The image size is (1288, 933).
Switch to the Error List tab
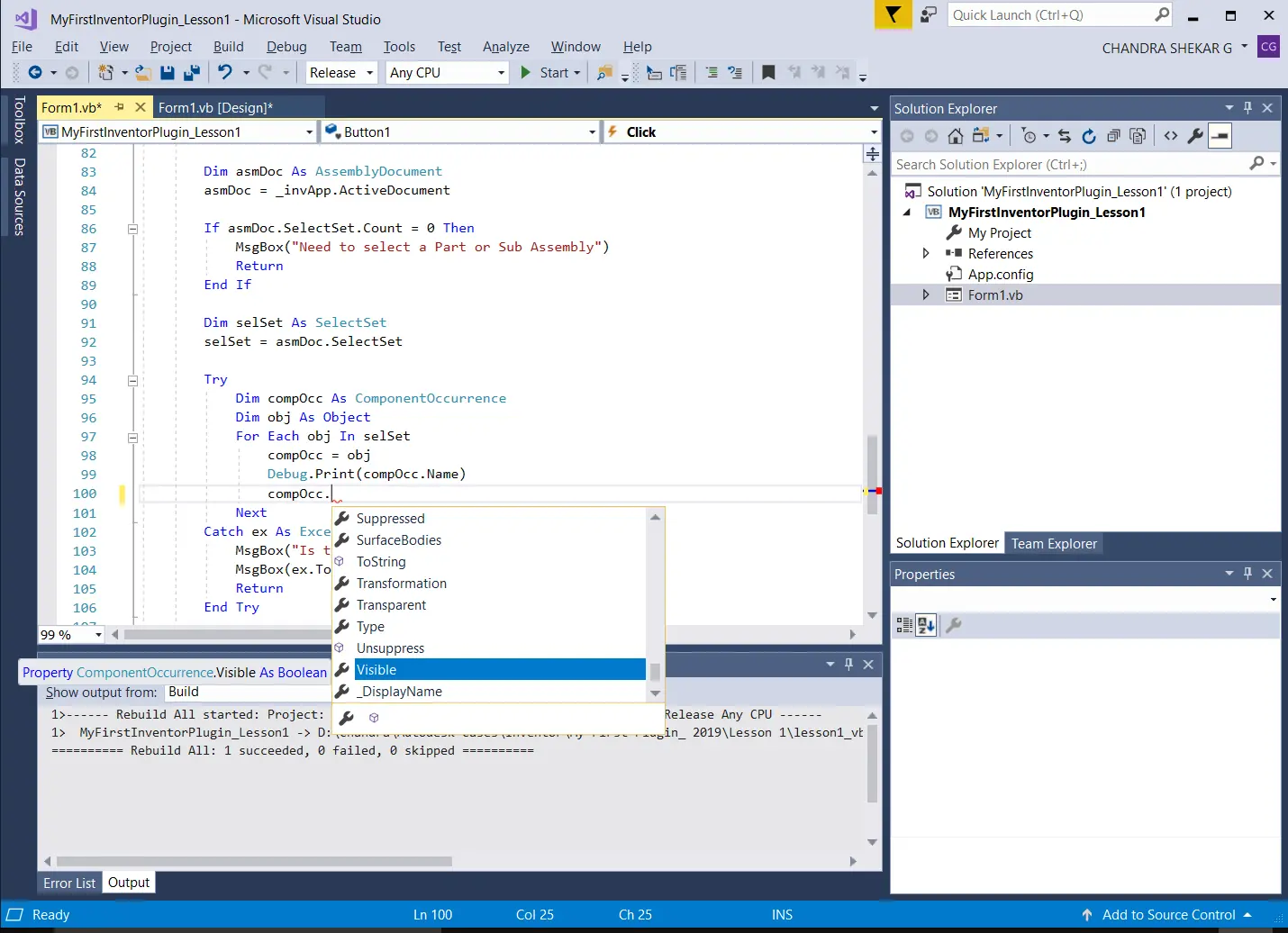tap(69, 883)
